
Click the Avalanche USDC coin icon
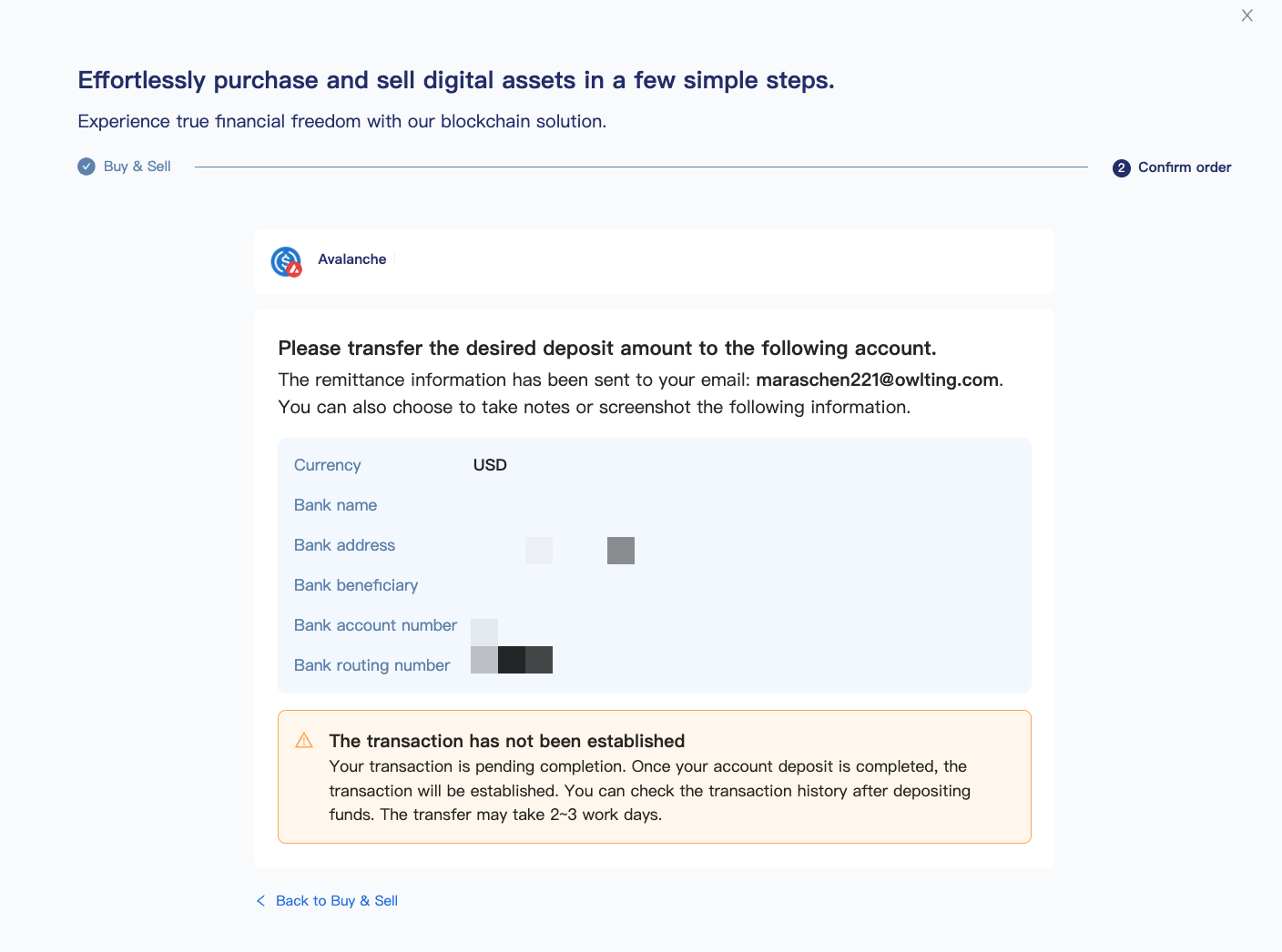pos(286,261)
